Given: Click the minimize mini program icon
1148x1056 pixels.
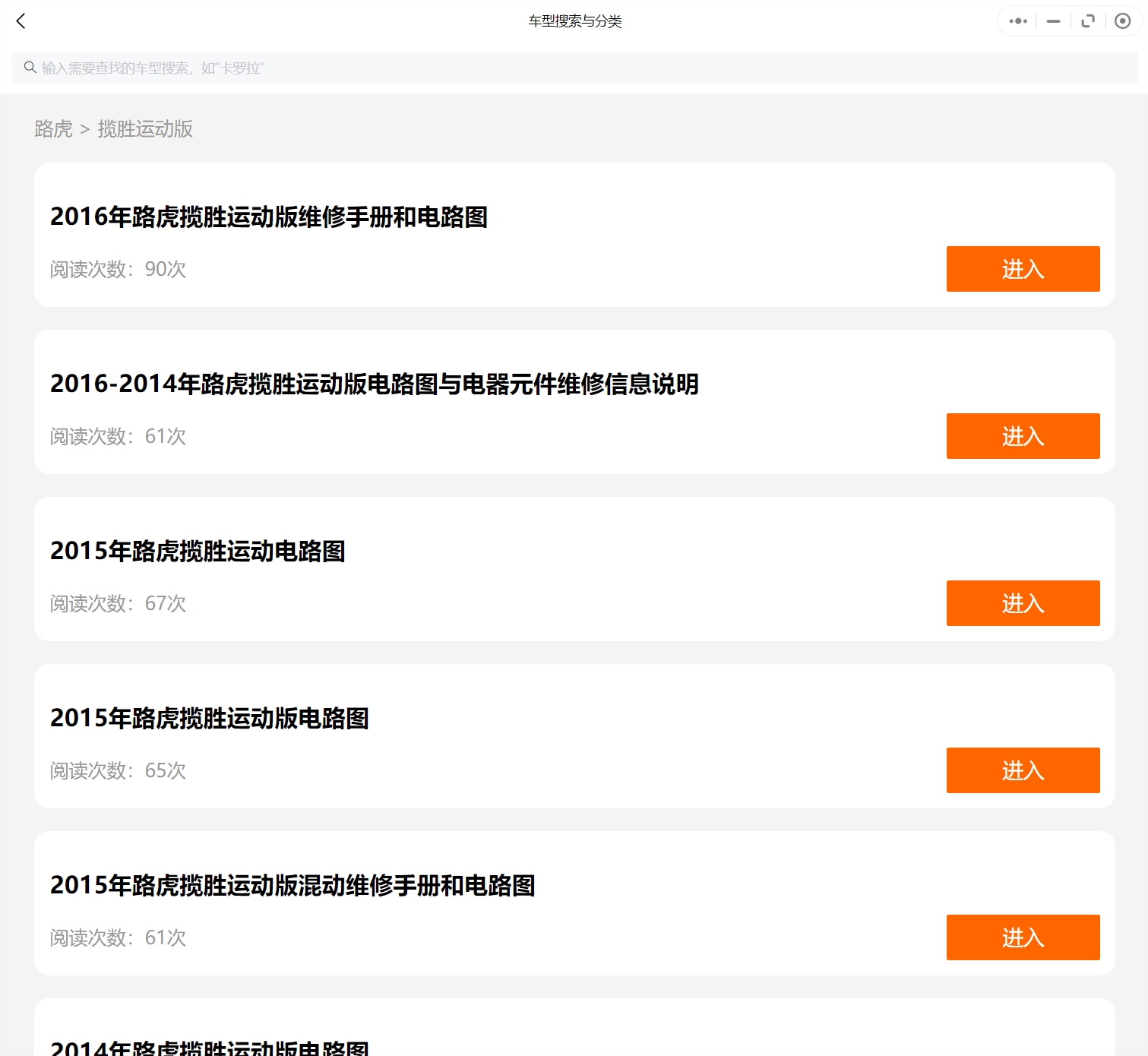Looking at the screenshot, I should click(1053, 21).
